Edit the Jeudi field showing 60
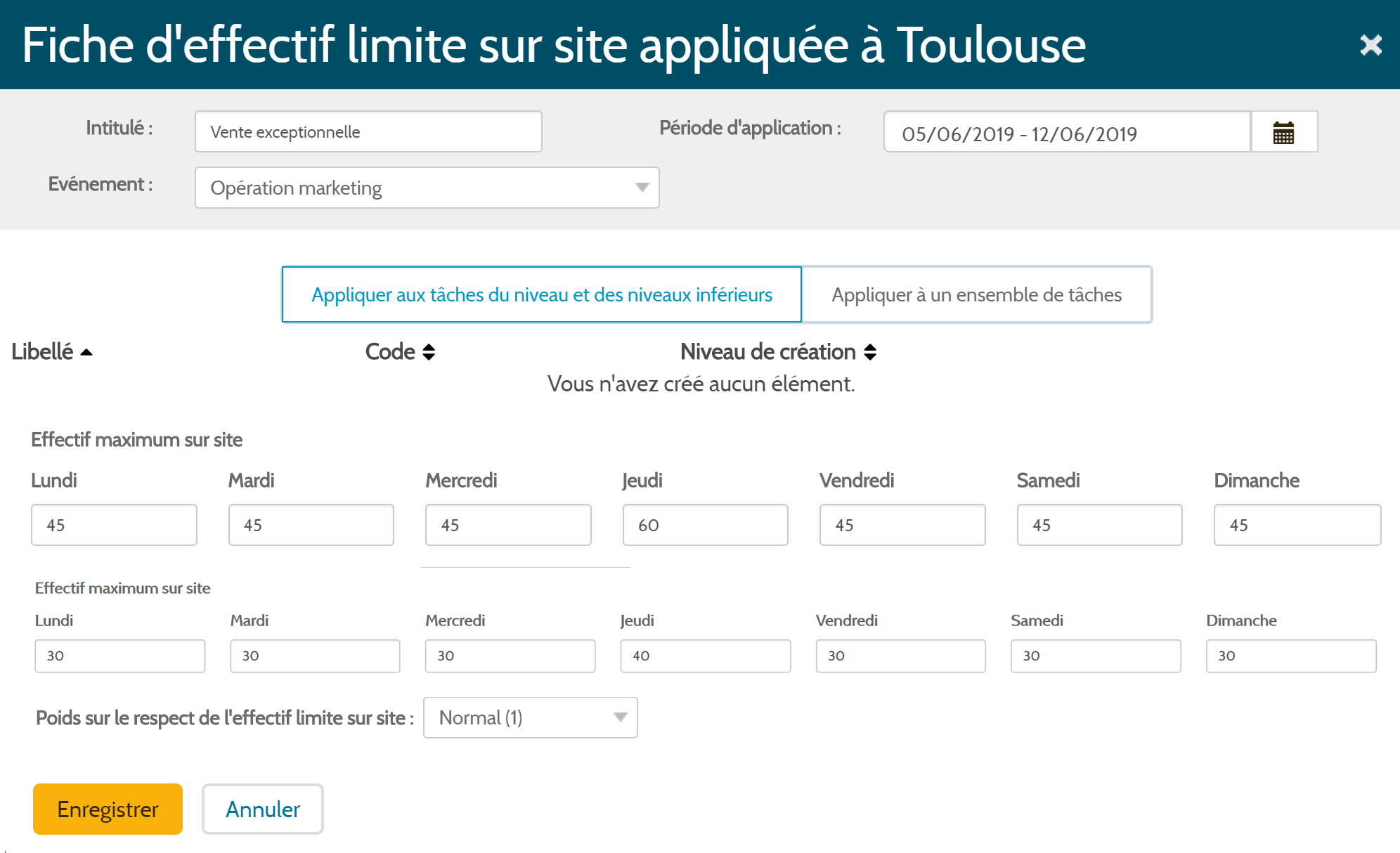 (x=706, y=525)
